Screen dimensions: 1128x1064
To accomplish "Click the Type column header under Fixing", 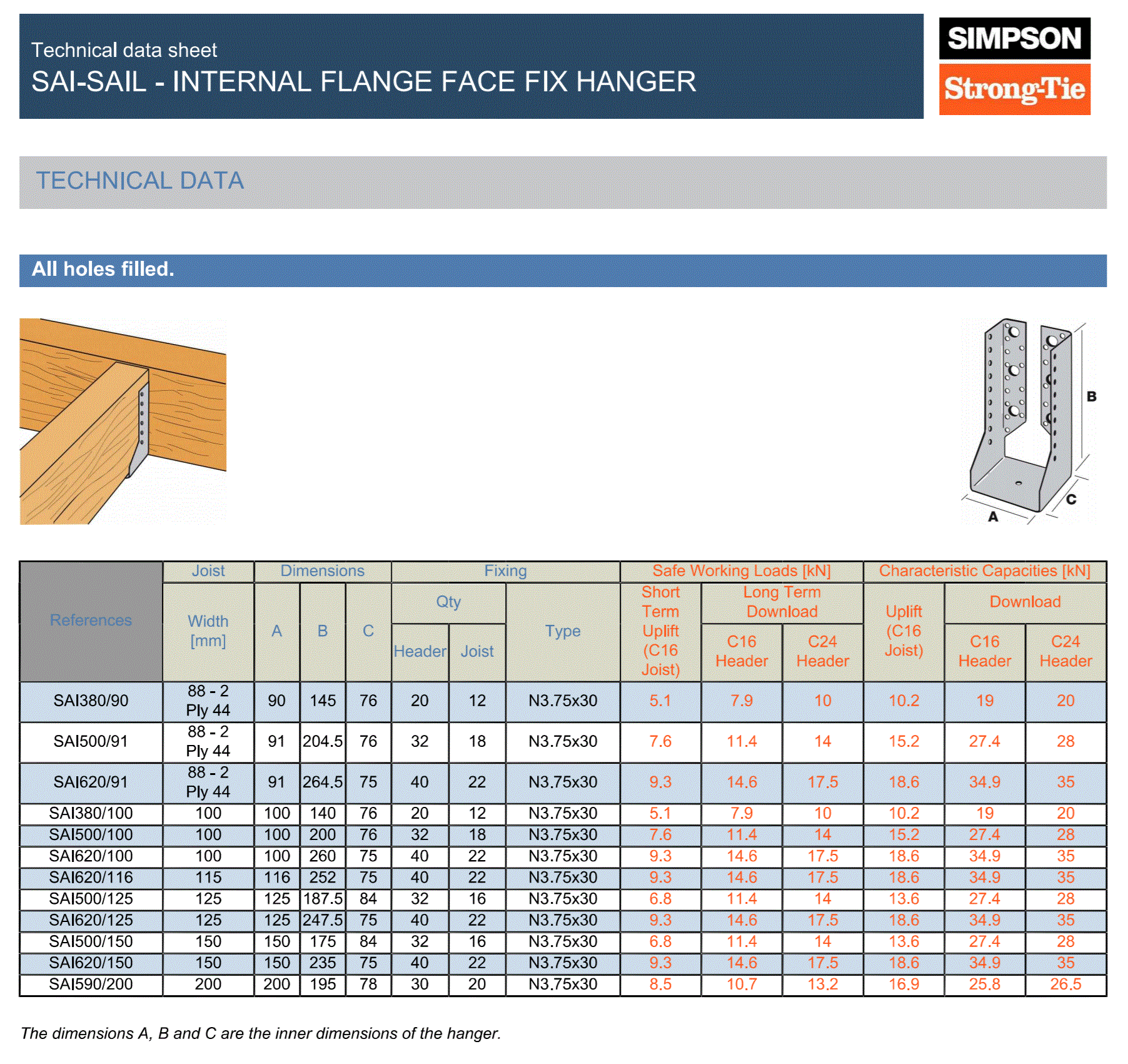I will 562,631.
